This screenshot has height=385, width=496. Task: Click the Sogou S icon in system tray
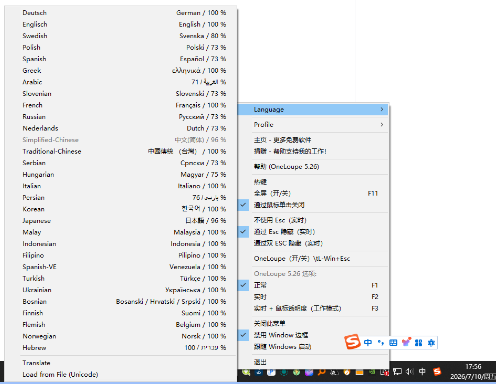pos(437,372)
